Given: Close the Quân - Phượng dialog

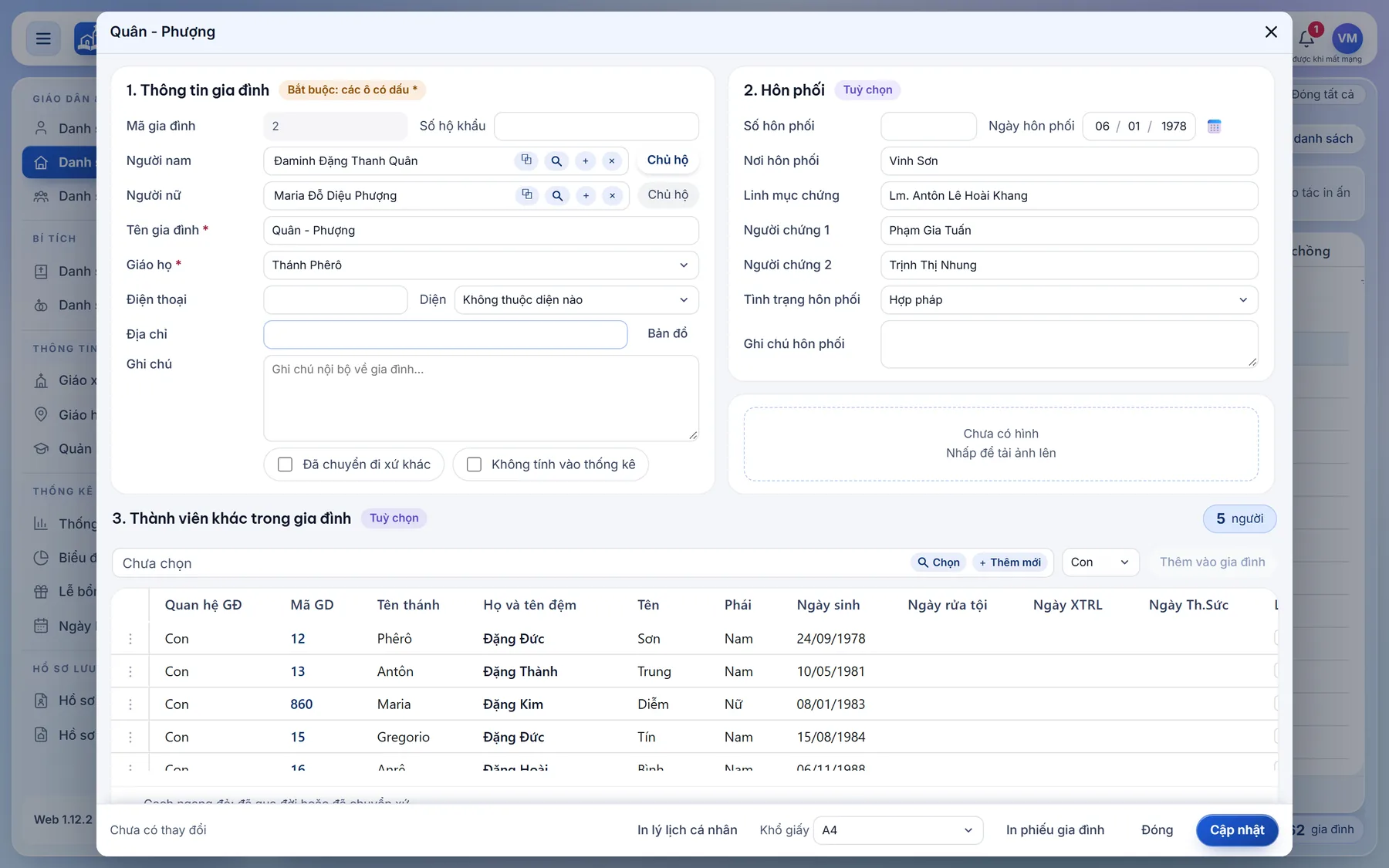Looking at the screenshot, I should tap(1271, 32).
